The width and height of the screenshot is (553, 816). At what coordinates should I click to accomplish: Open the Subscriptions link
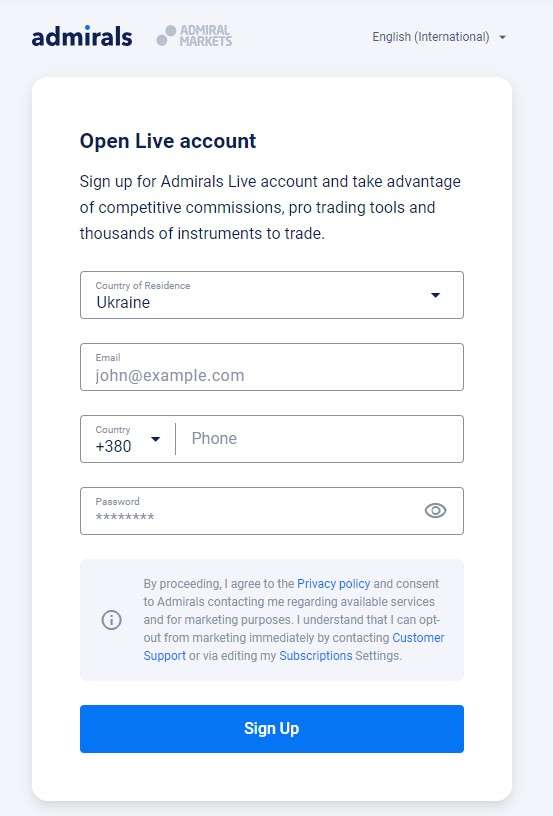click(x=316, y=656)
